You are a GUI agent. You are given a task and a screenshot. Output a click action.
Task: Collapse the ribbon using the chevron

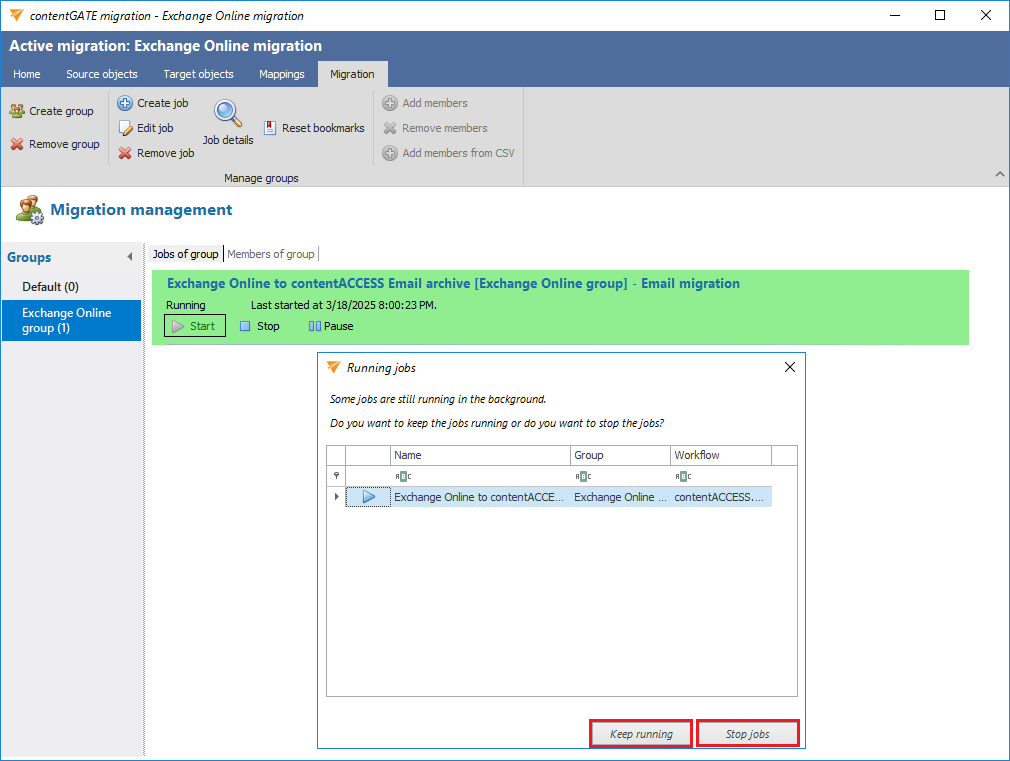(999, 175)
